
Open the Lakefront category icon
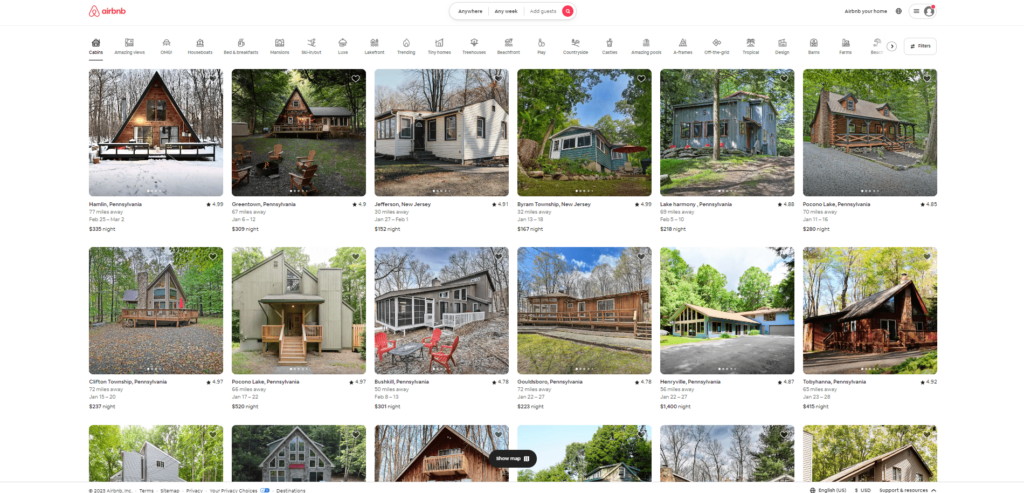tap(374, 42)
